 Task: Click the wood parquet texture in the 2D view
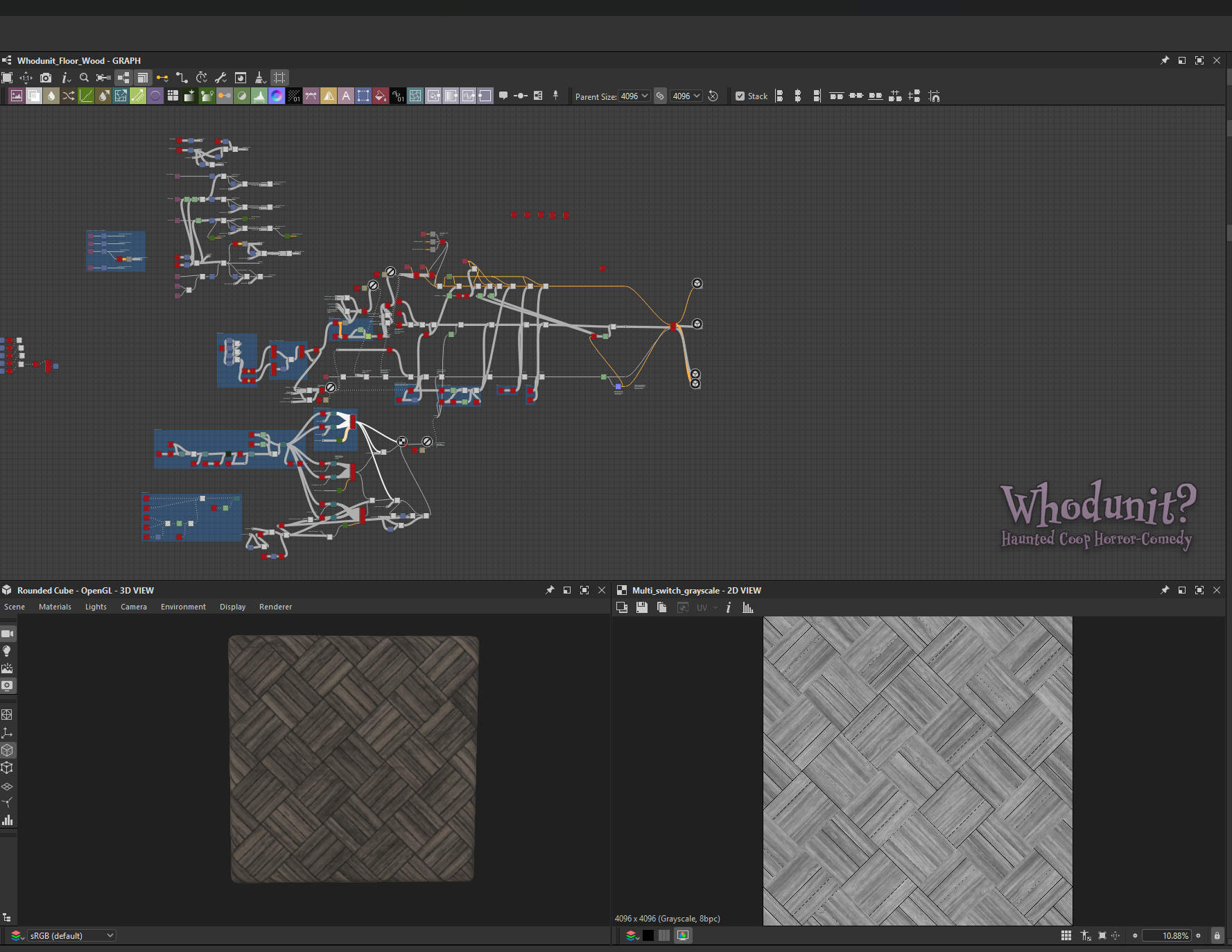coord(917,770)
